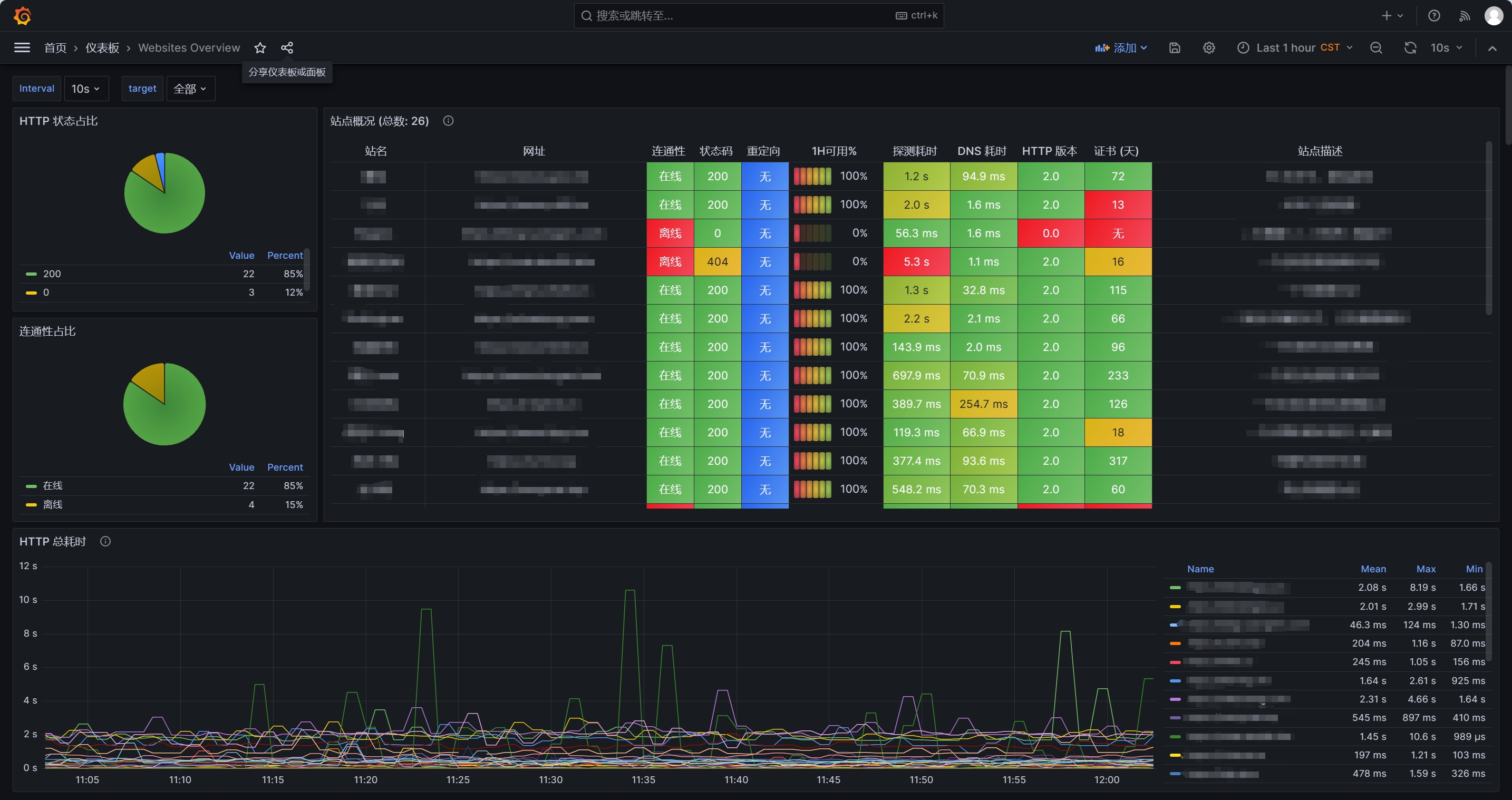This screenshot has width=1512, height=800.
Task: Toggle the 离线 series in connectivity legend
Action: click(x=52, y=504)
